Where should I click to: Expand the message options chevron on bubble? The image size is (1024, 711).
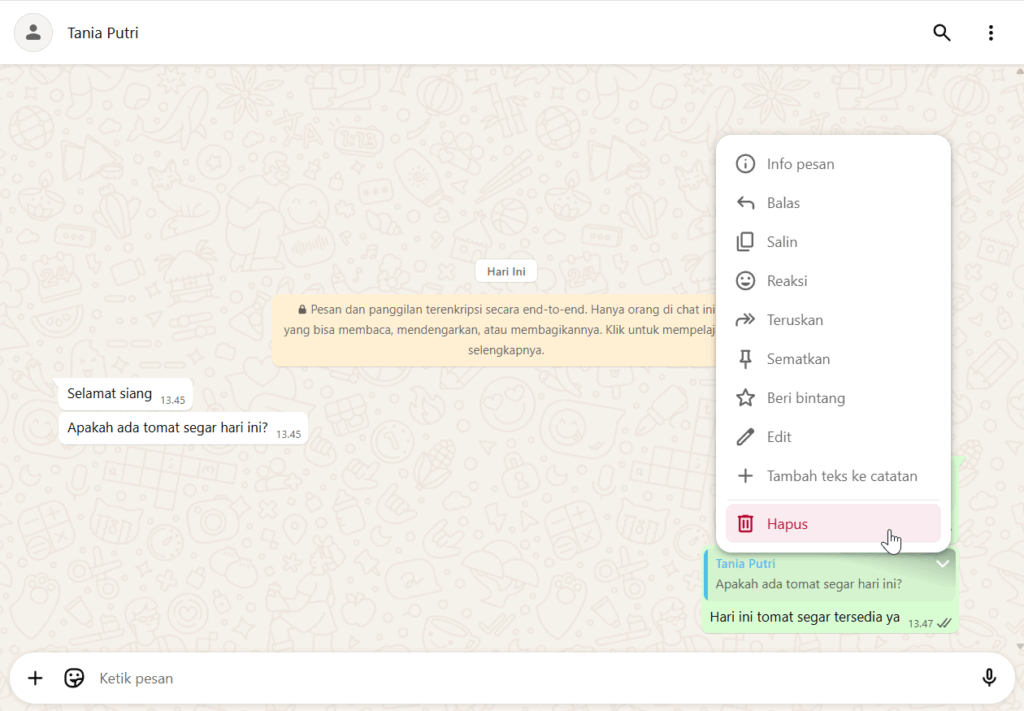942,564
